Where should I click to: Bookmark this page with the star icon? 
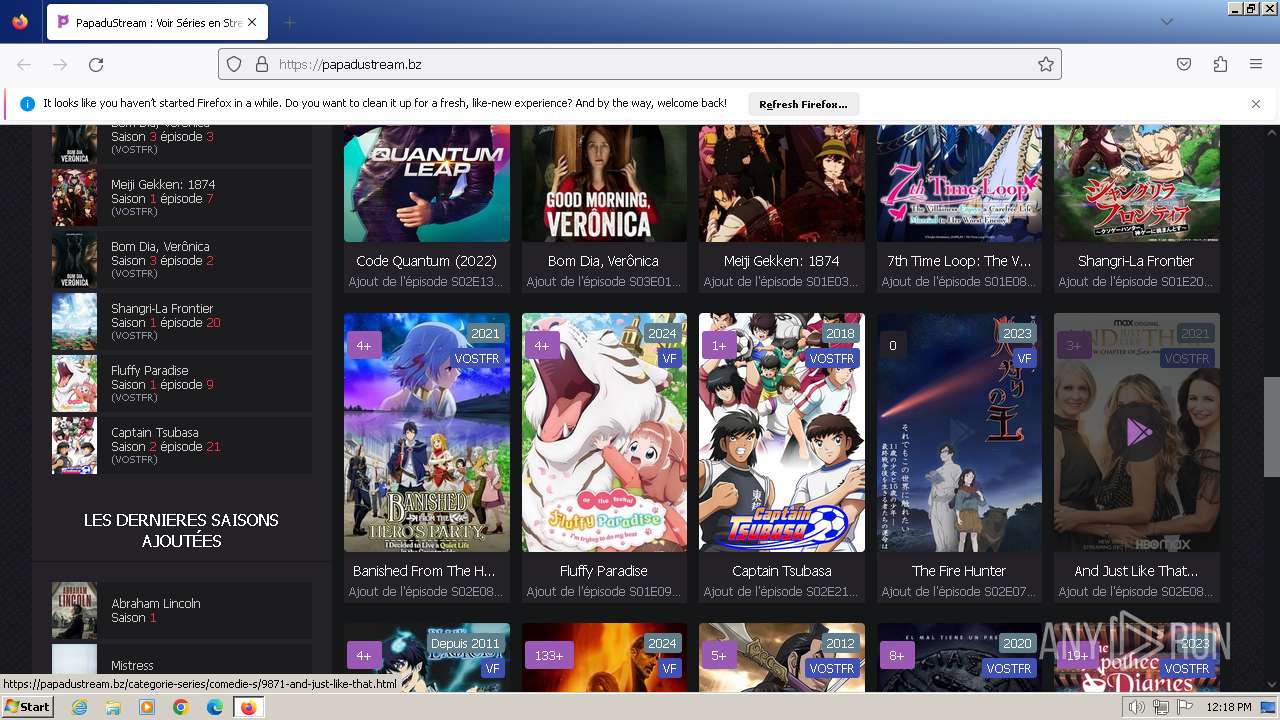[x=1046, y=64]
